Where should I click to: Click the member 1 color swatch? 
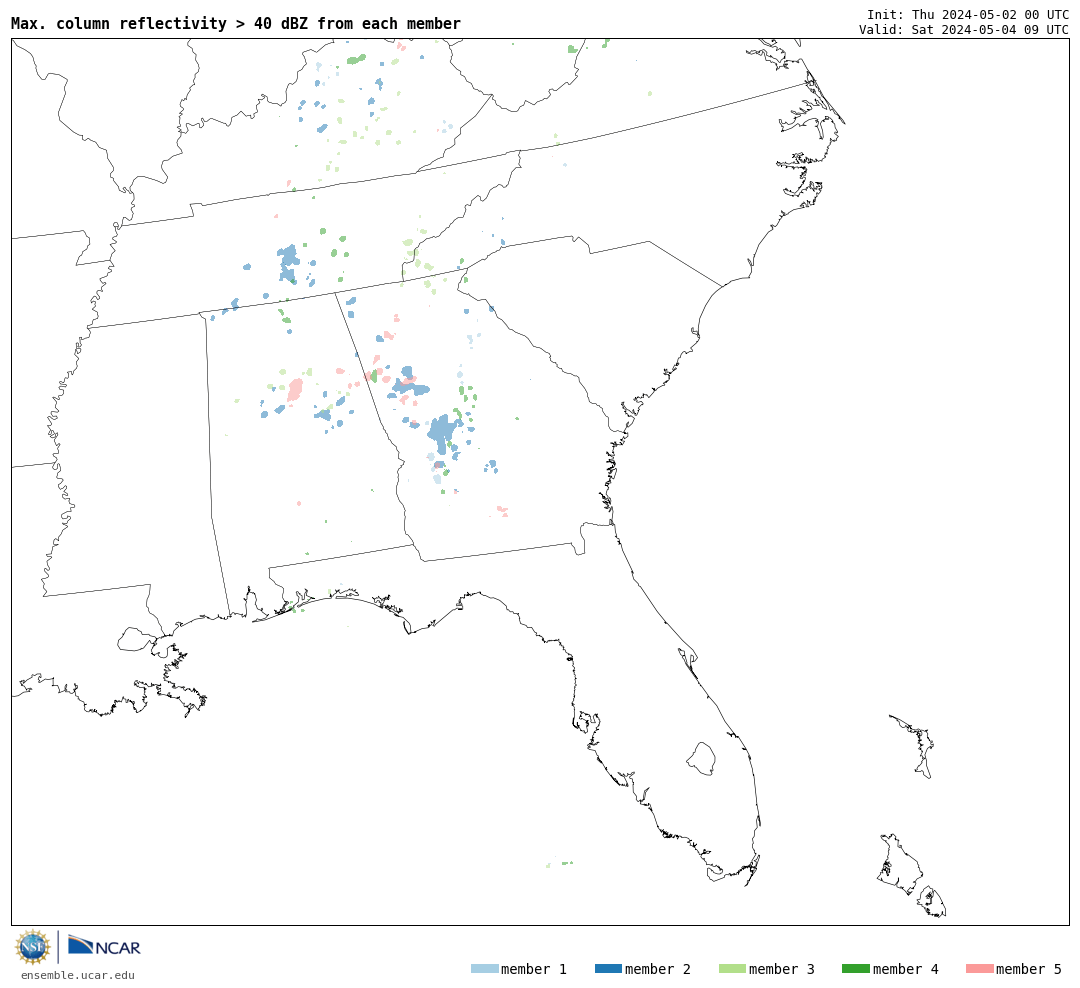click(484, 969)
